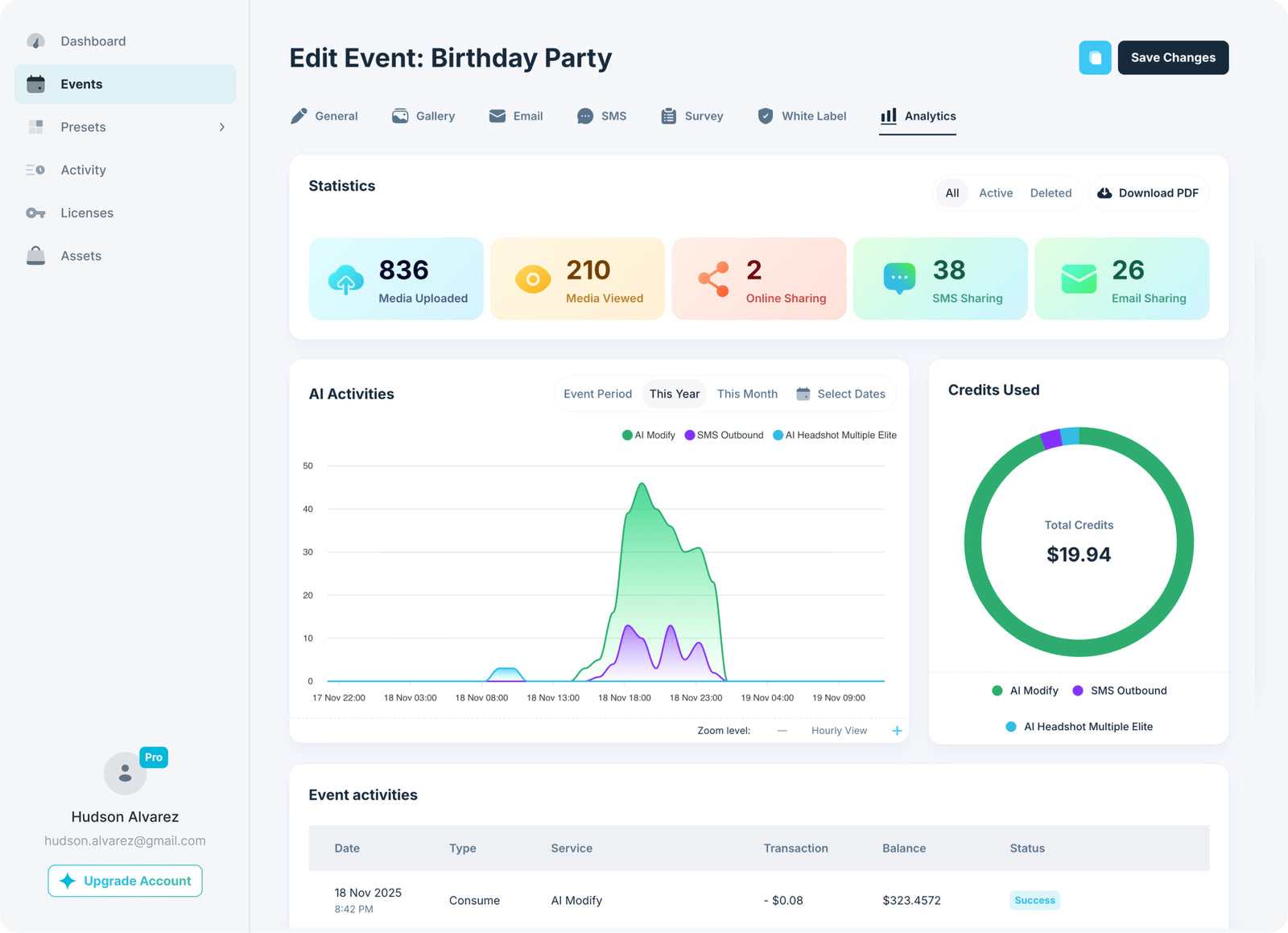Switch statistics filter to Deleted
The width and height of the screenshot is (1288, 933).
coord(1051,193)
